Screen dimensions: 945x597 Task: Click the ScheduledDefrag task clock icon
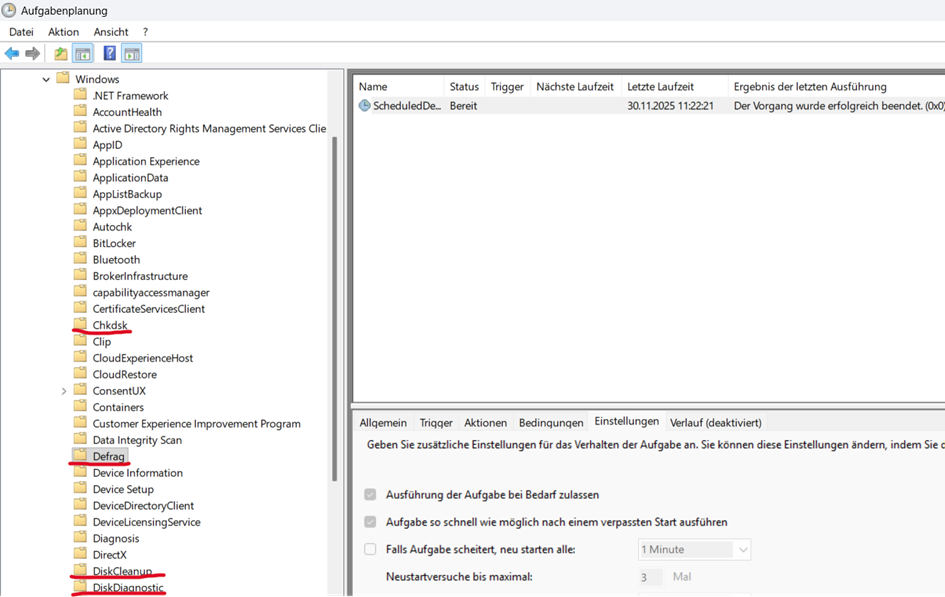(x=365, y=105)
